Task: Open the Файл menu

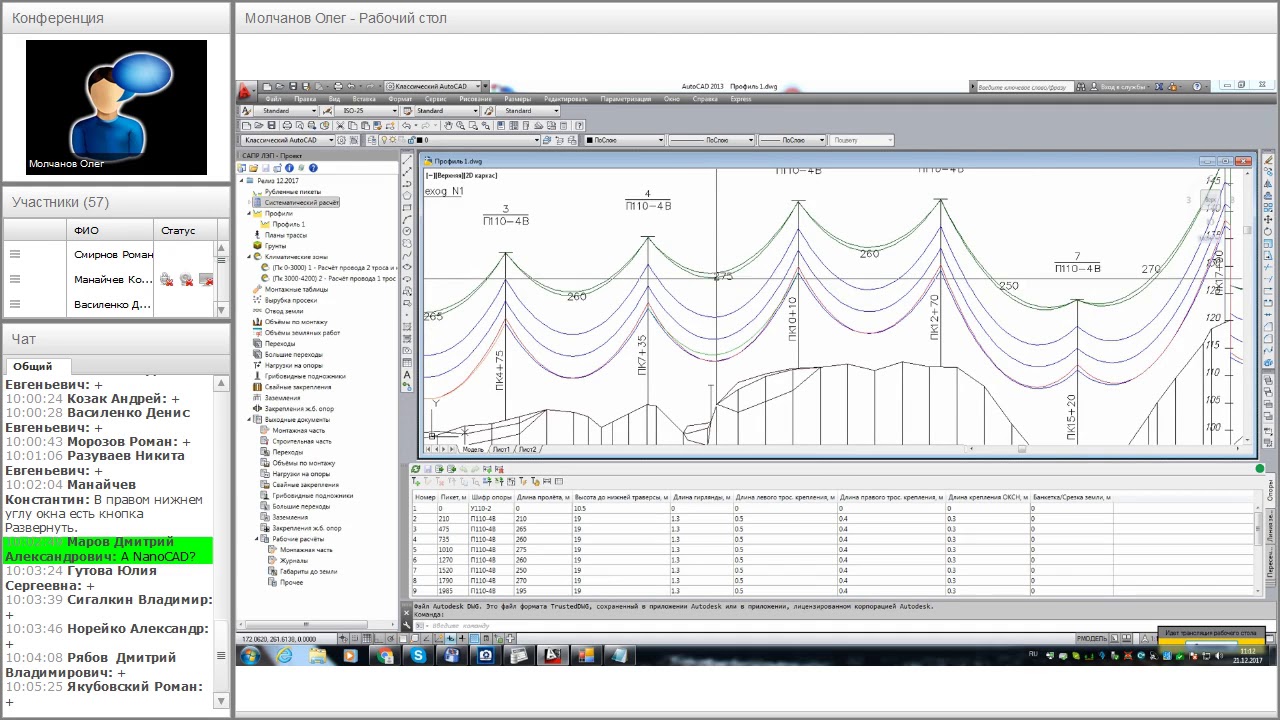Action: click(272, 99)
